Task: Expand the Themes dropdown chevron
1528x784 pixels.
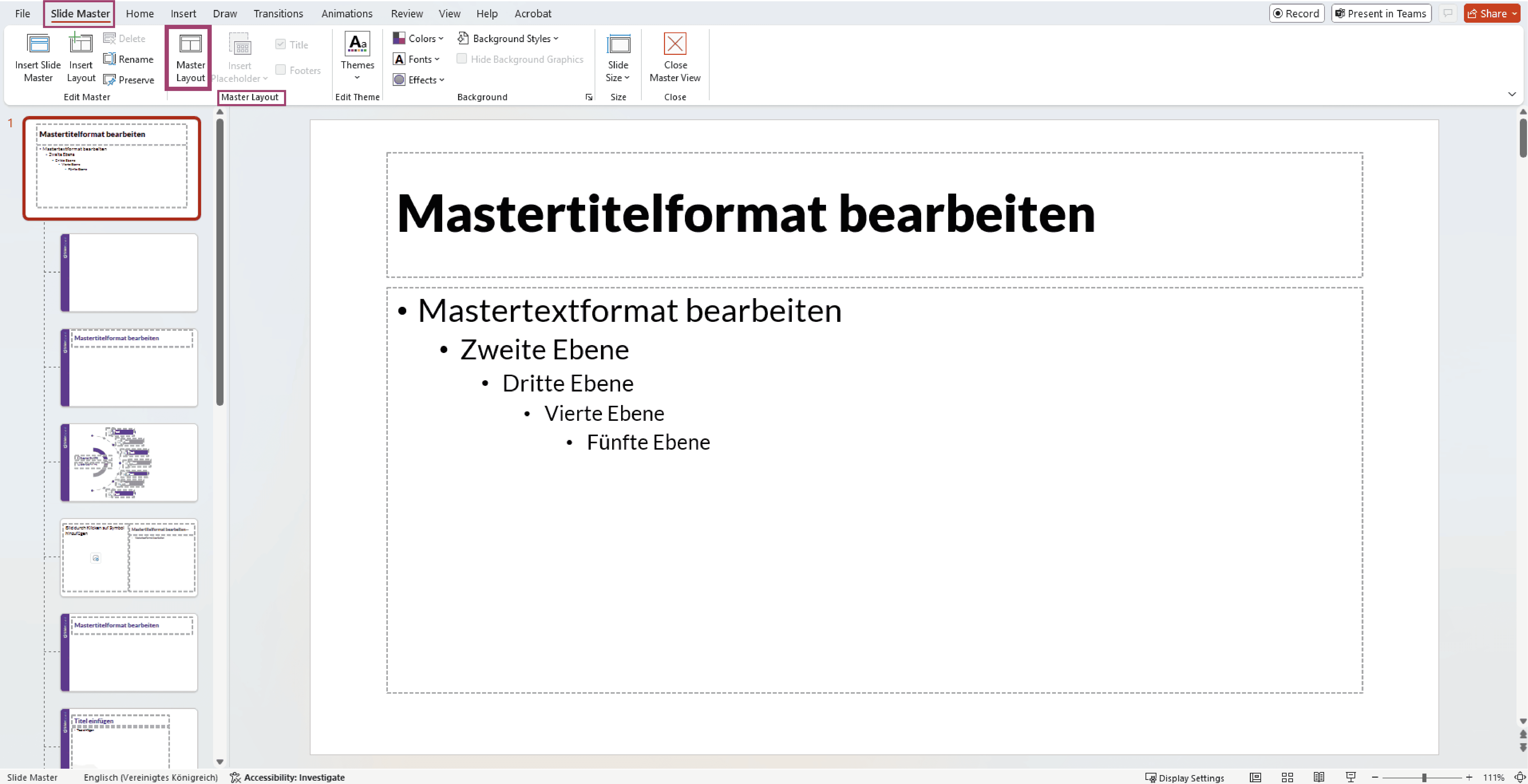Action: pyautogui.click(x=357, y=78)
